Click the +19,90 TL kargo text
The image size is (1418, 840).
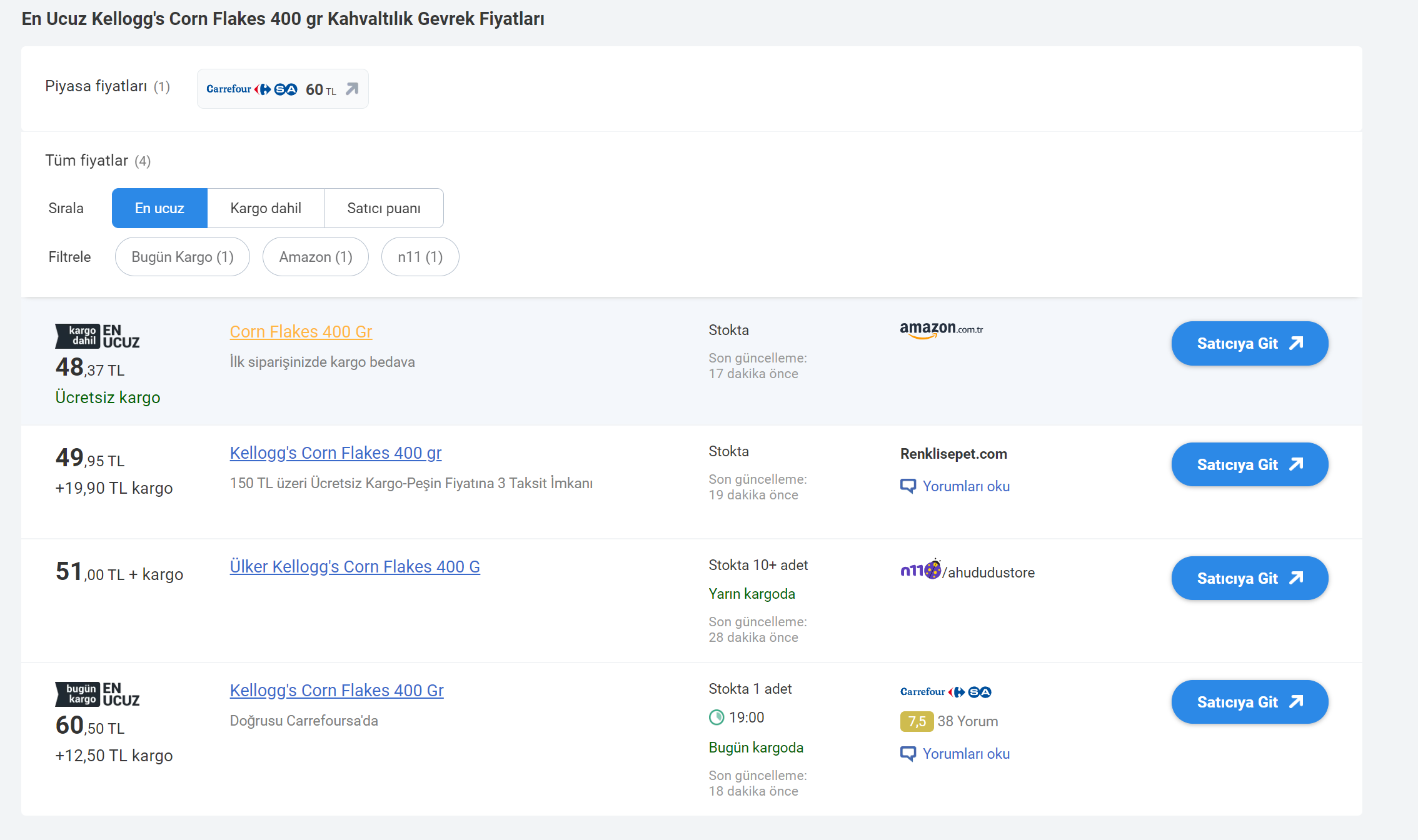(x=114, y=488)
